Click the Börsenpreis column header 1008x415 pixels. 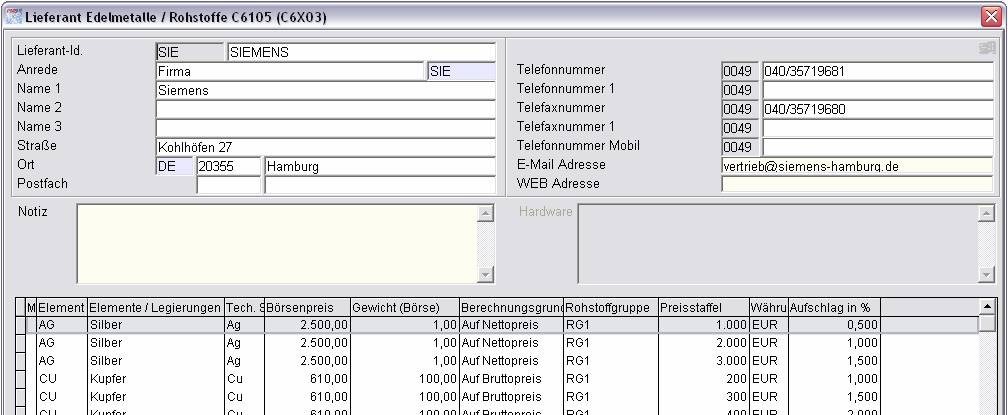307,307
